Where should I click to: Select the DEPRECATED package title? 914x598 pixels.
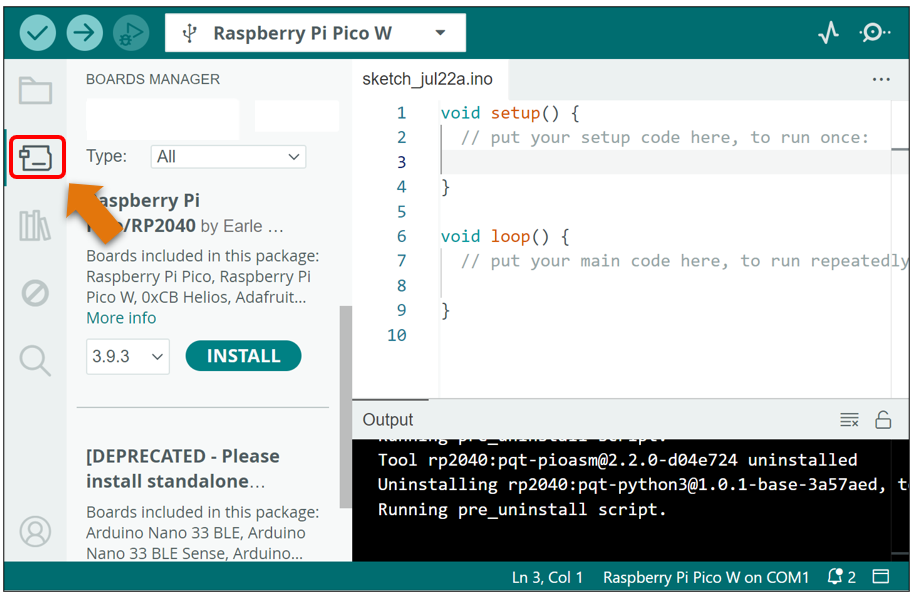[x=183, y=469]
